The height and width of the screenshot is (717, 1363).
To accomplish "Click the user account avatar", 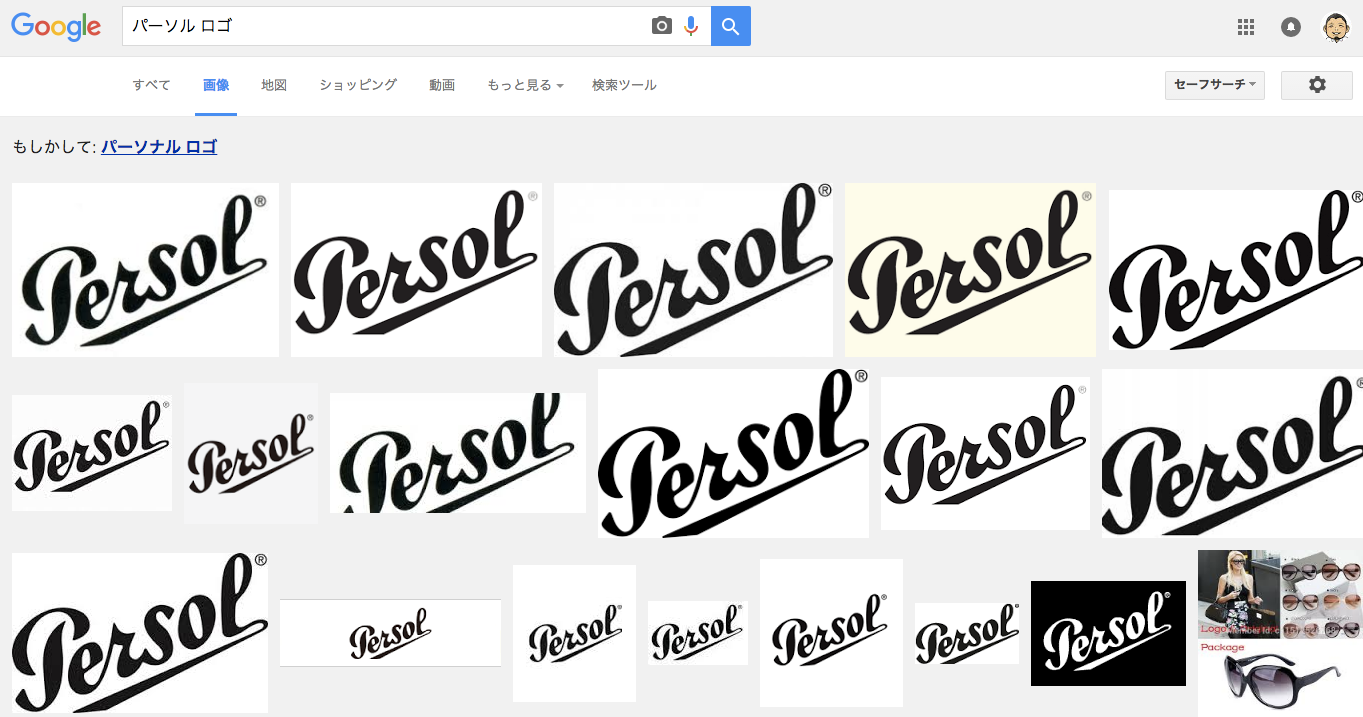I will pyautogui.click(x=1336, y=27).
